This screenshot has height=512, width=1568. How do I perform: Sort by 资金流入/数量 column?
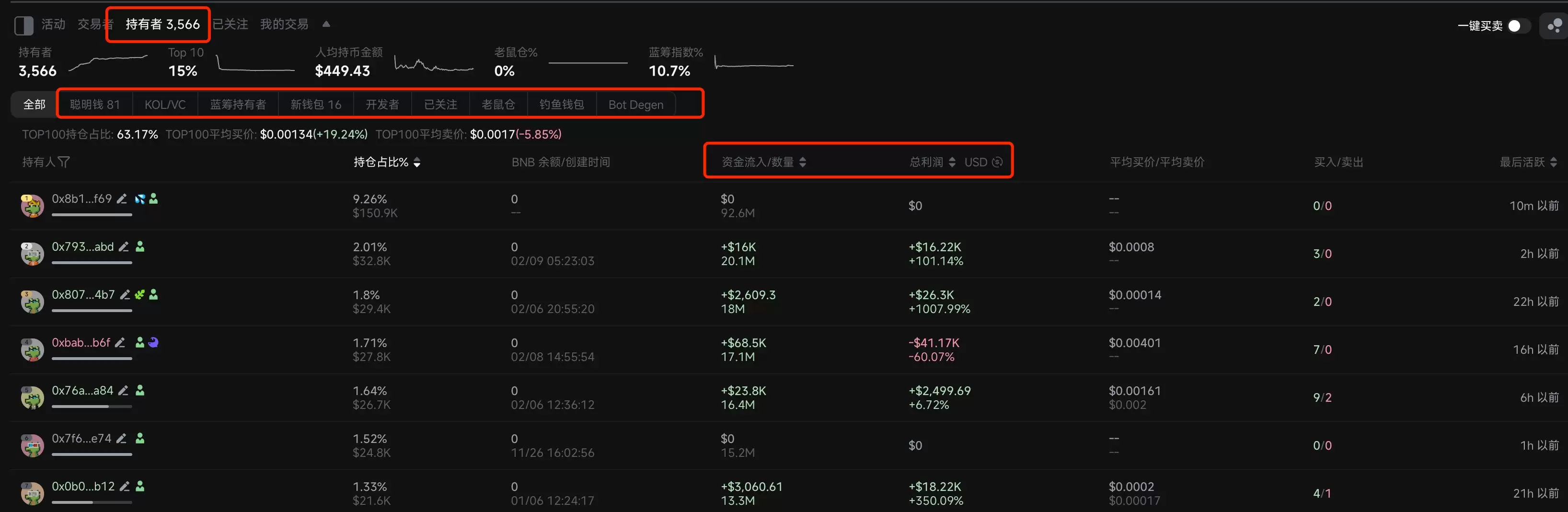coord(804,162)
